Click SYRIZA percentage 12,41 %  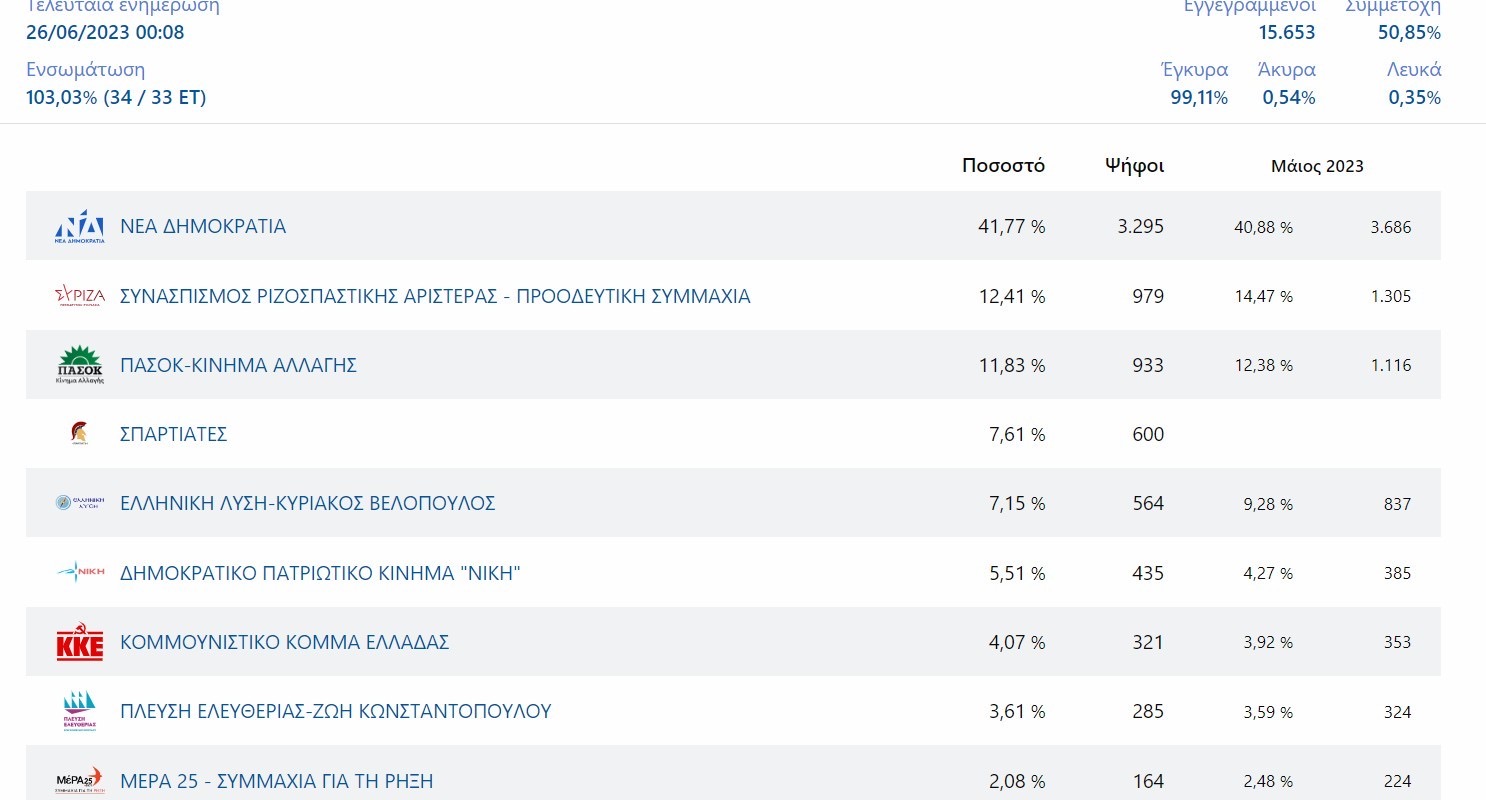click(1011, 296)
